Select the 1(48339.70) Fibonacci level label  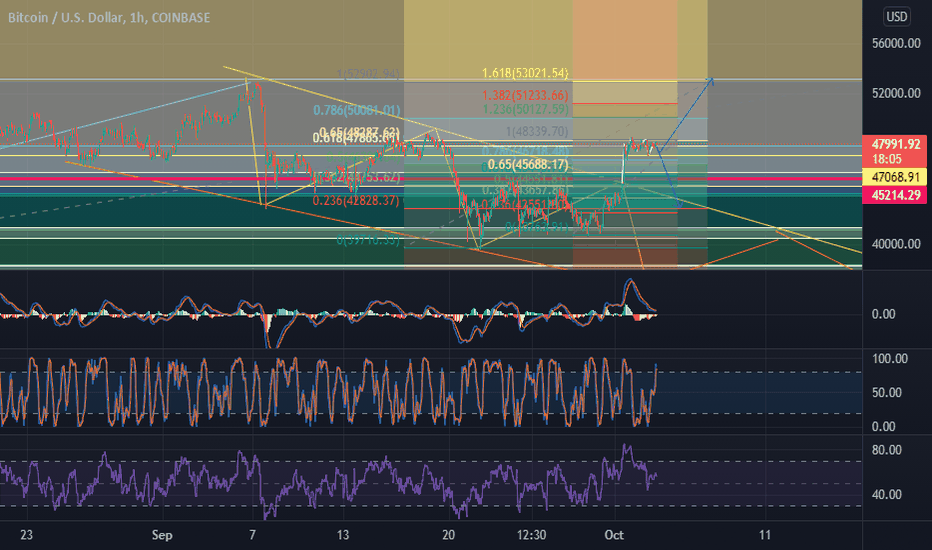point(537,131)
